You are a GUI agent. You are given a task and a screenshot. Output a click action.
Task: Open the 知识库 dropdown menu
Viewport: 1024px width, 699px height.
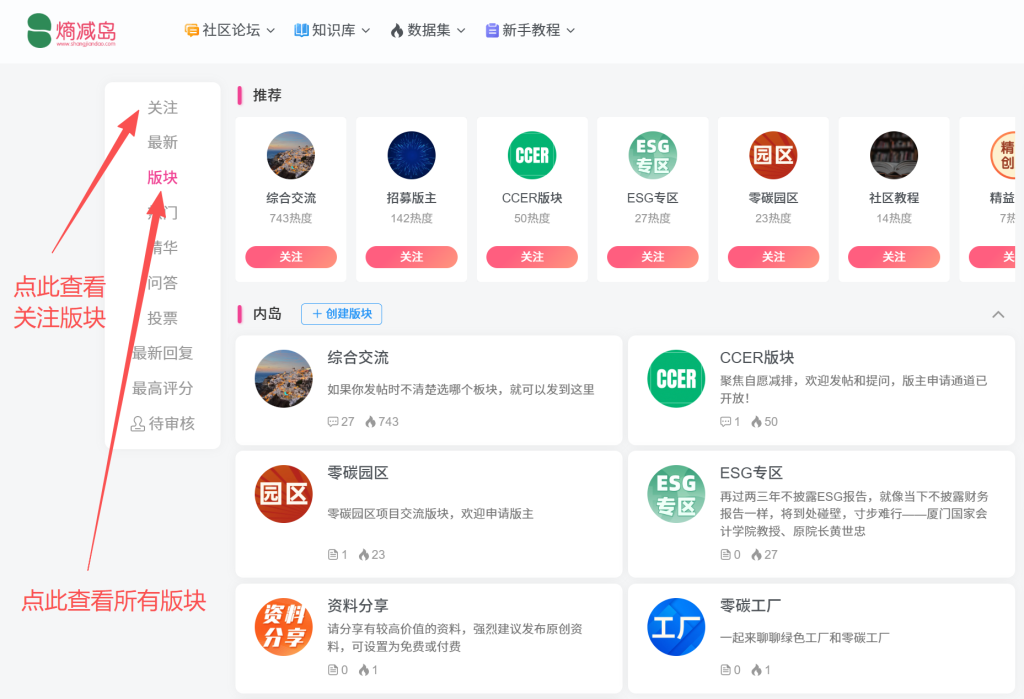(x=332, y=31)
